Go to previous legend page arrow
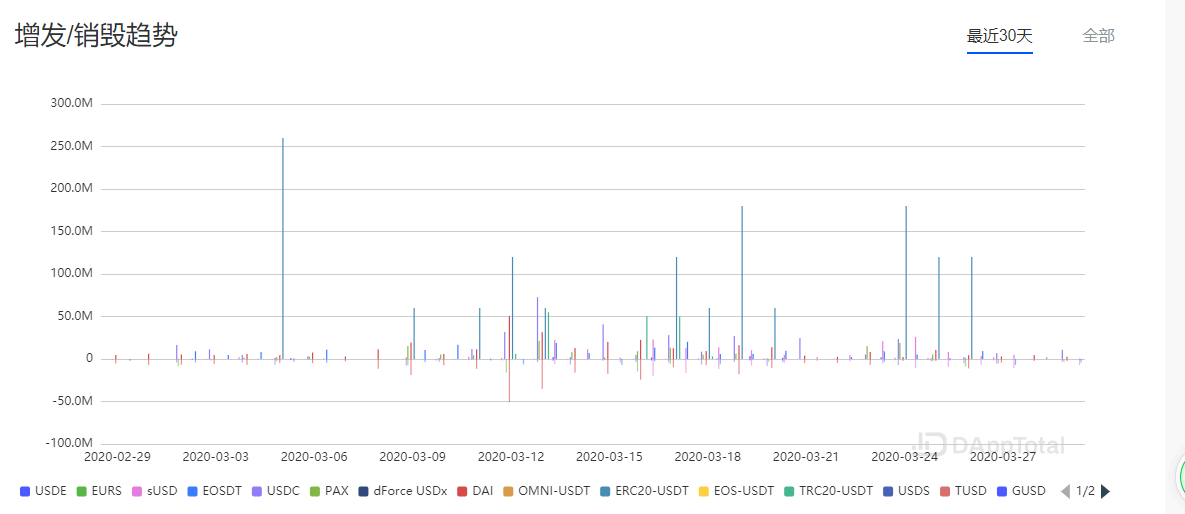The width and height of the screenshot is (1185, 514). [x=1066, y=491]
